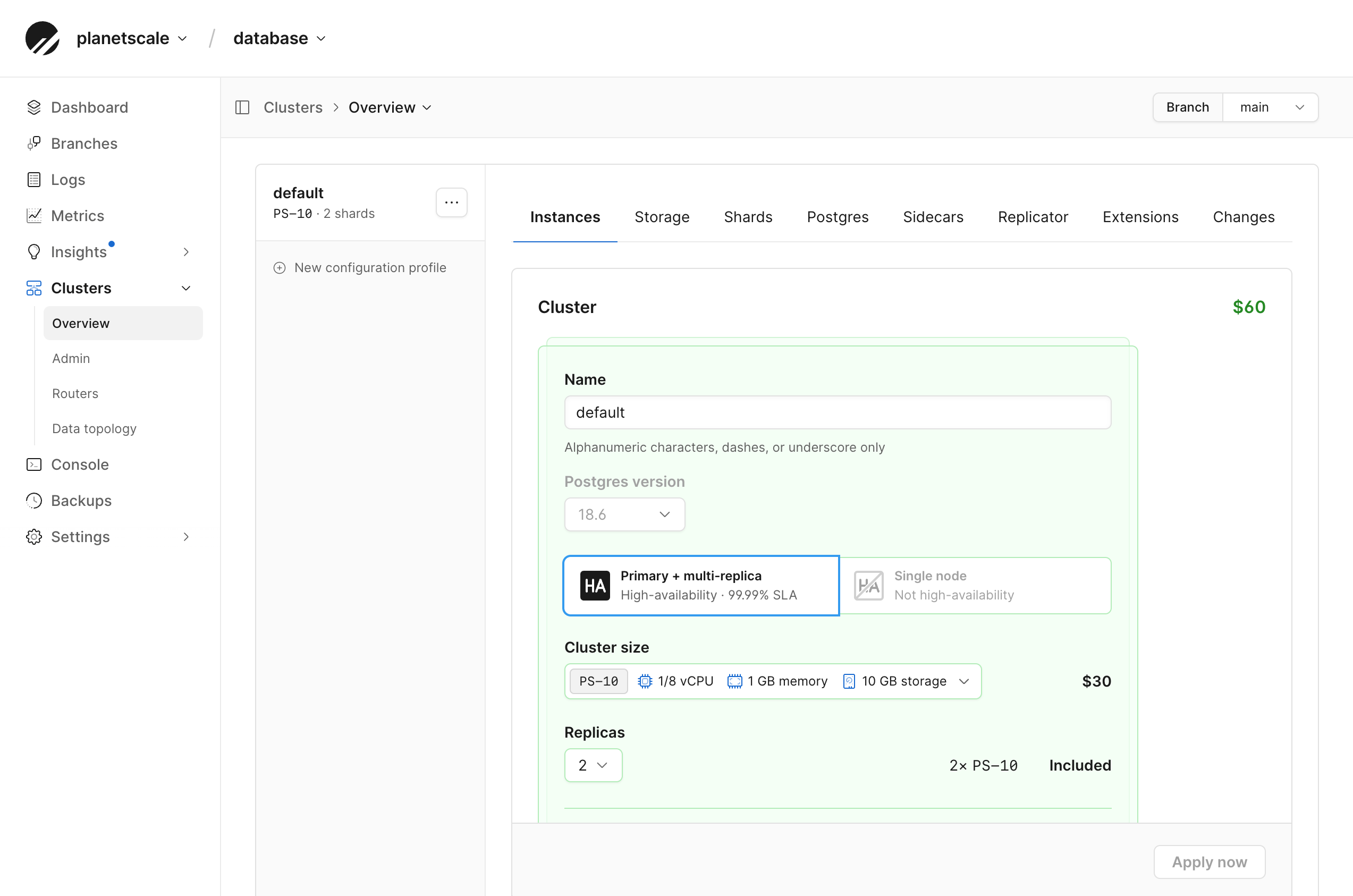Open the Console terminal icon
The width and height of the screenshot is (1353, 896).
click(33, 464)
